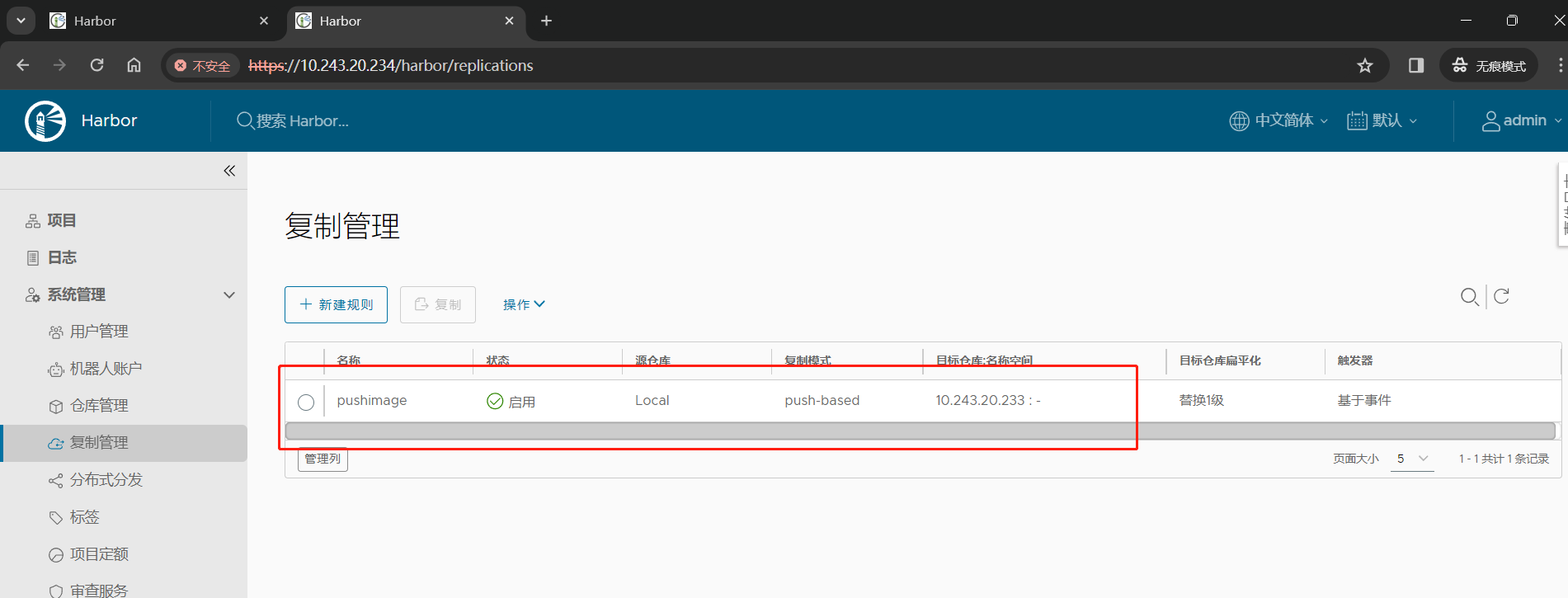Click the 10.243.20.233 destination cell

click(x=987, y=400)
